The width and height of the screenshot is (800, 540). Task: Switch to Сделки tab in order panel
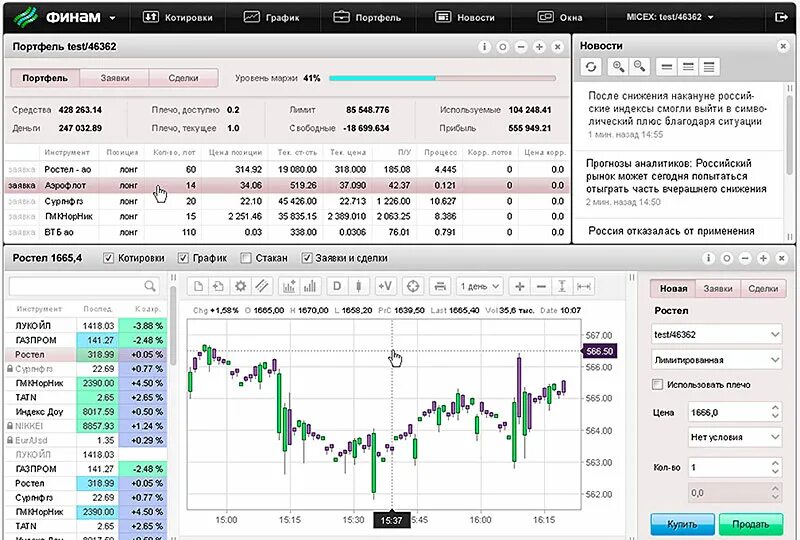[x=763, y=288]
